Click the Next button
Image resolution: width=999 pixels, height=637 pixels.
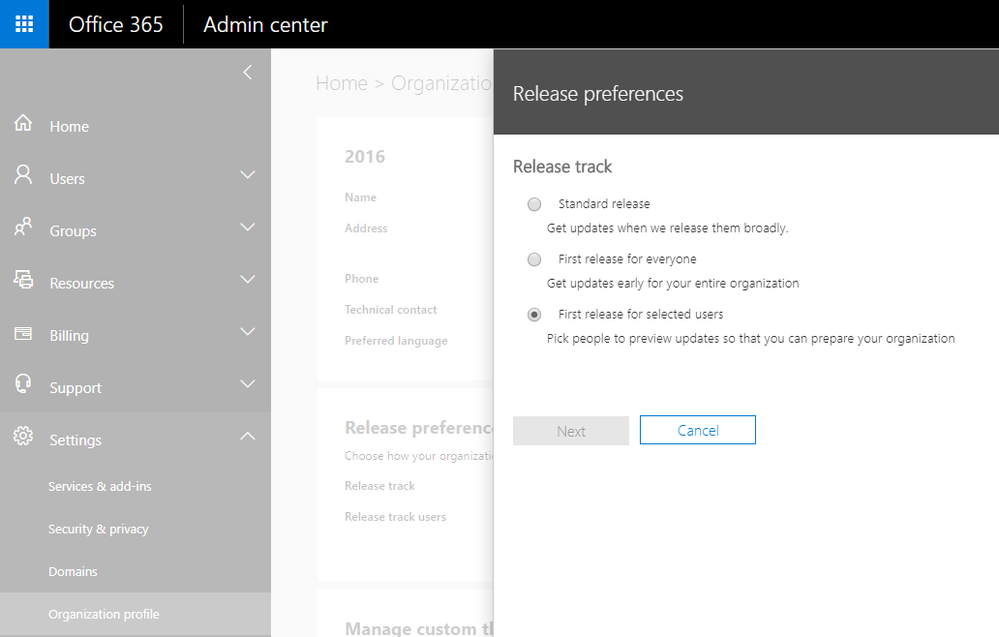click(x=571, y=431)
